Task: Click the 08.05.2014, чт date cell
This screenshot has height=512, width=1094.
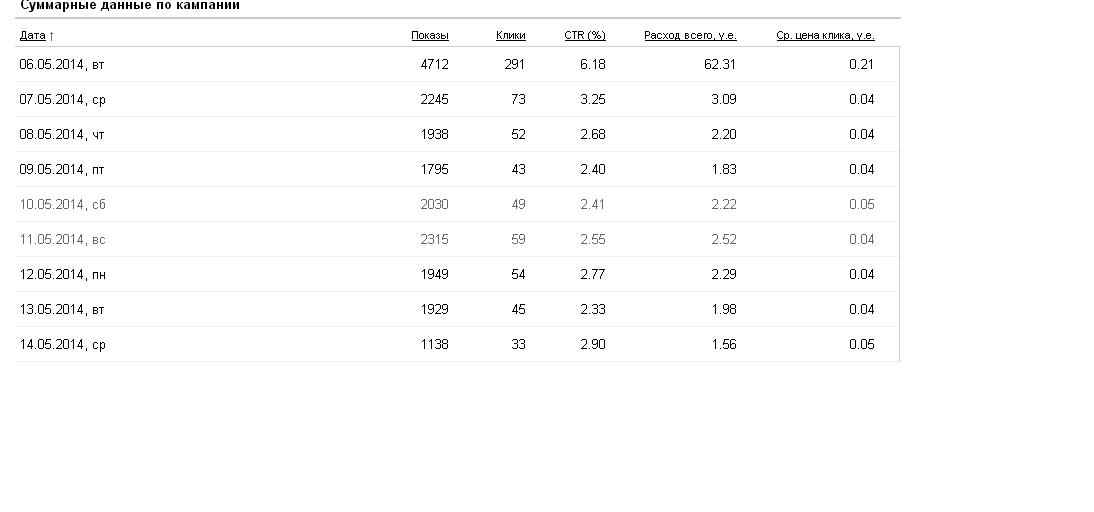Action: 62,135
